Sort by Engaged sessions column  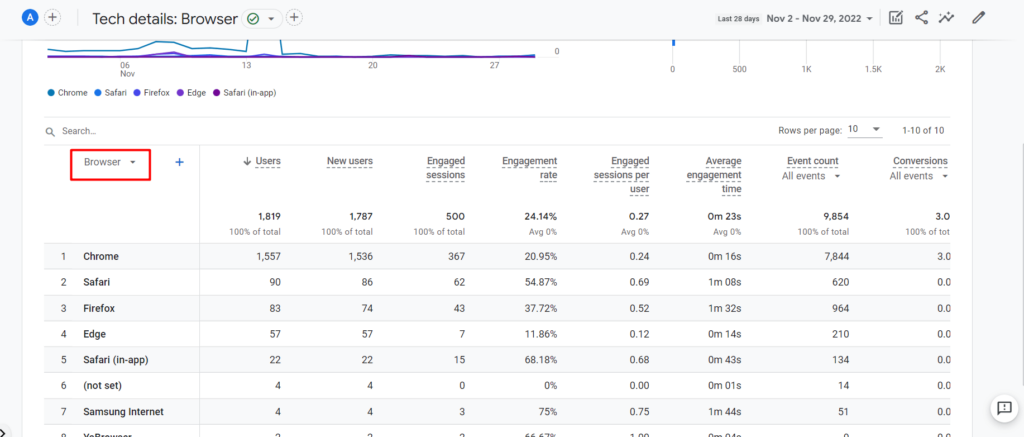click(445, 168)
